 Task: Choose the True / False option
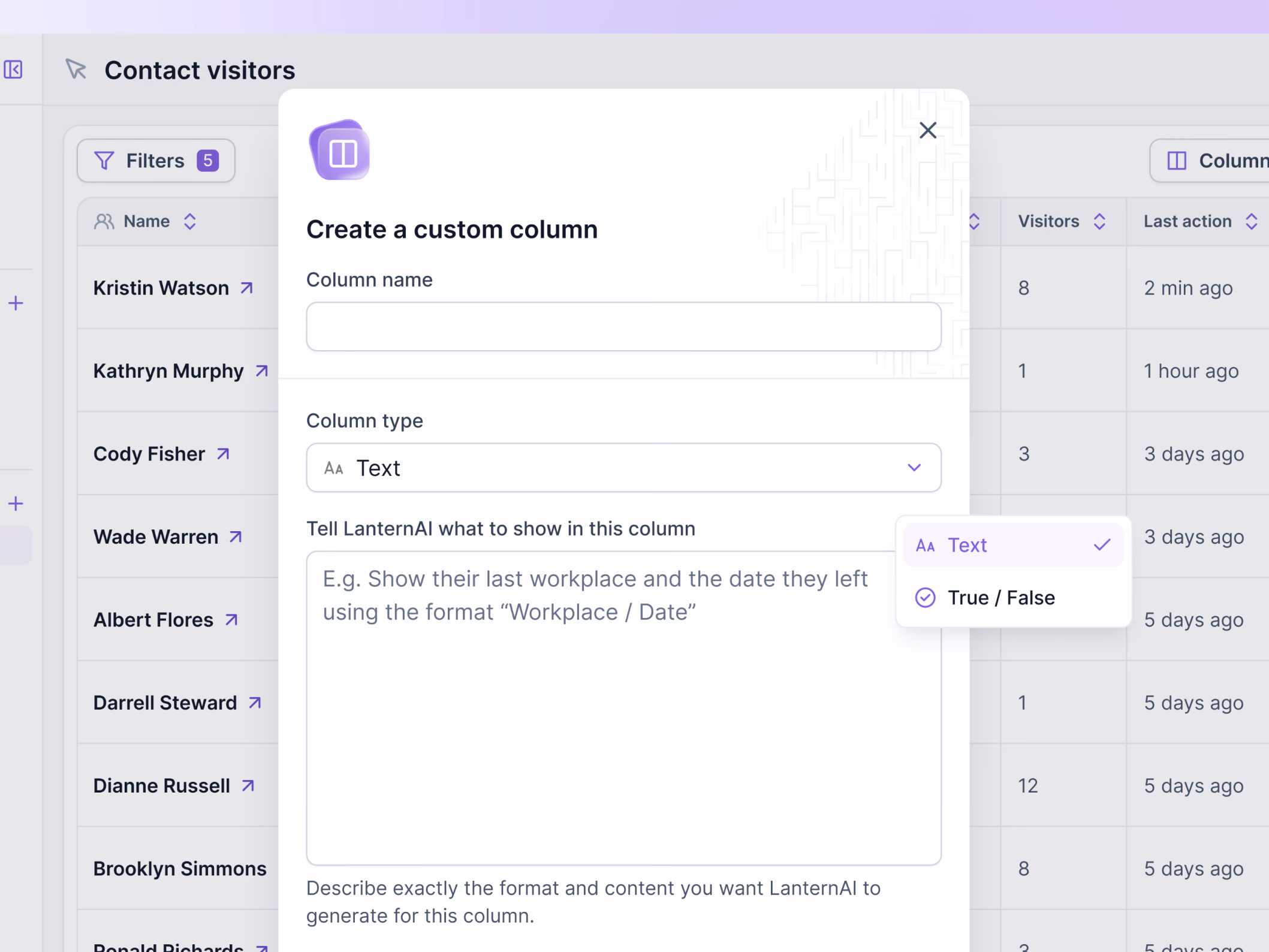coord(1013,598)
